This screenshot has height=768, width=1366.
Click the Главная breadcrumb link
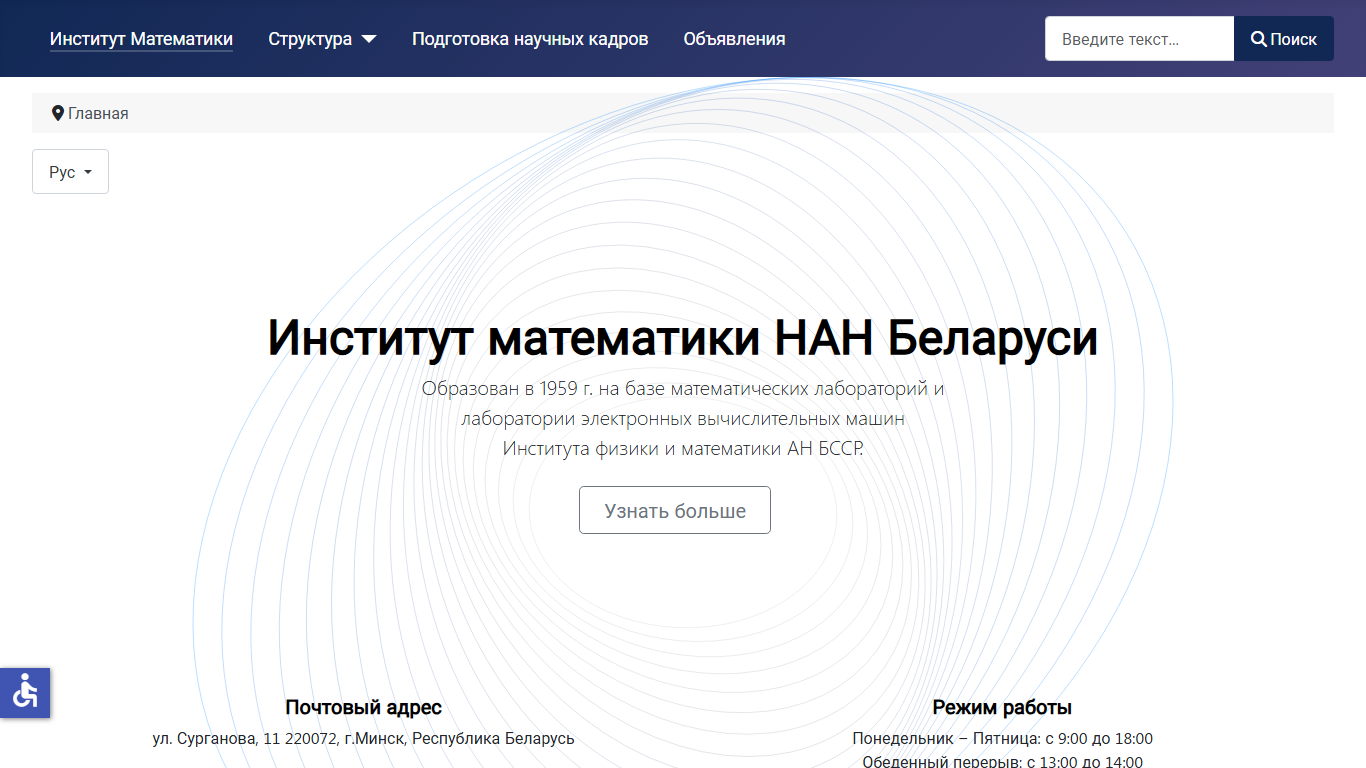pos(98,113)
